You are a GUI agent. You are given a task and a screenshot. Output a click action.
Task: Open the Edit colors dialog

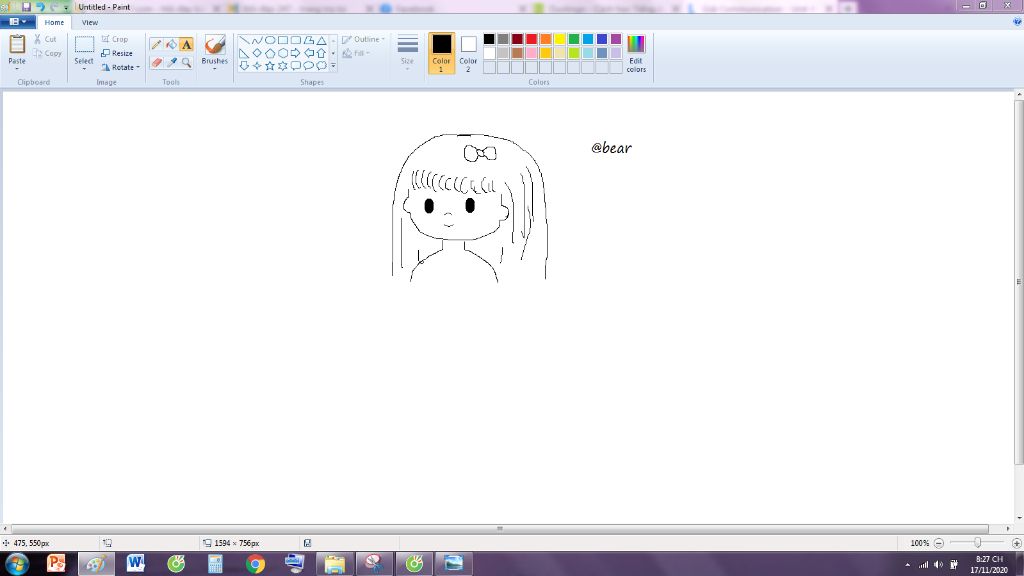coord(636,53)
